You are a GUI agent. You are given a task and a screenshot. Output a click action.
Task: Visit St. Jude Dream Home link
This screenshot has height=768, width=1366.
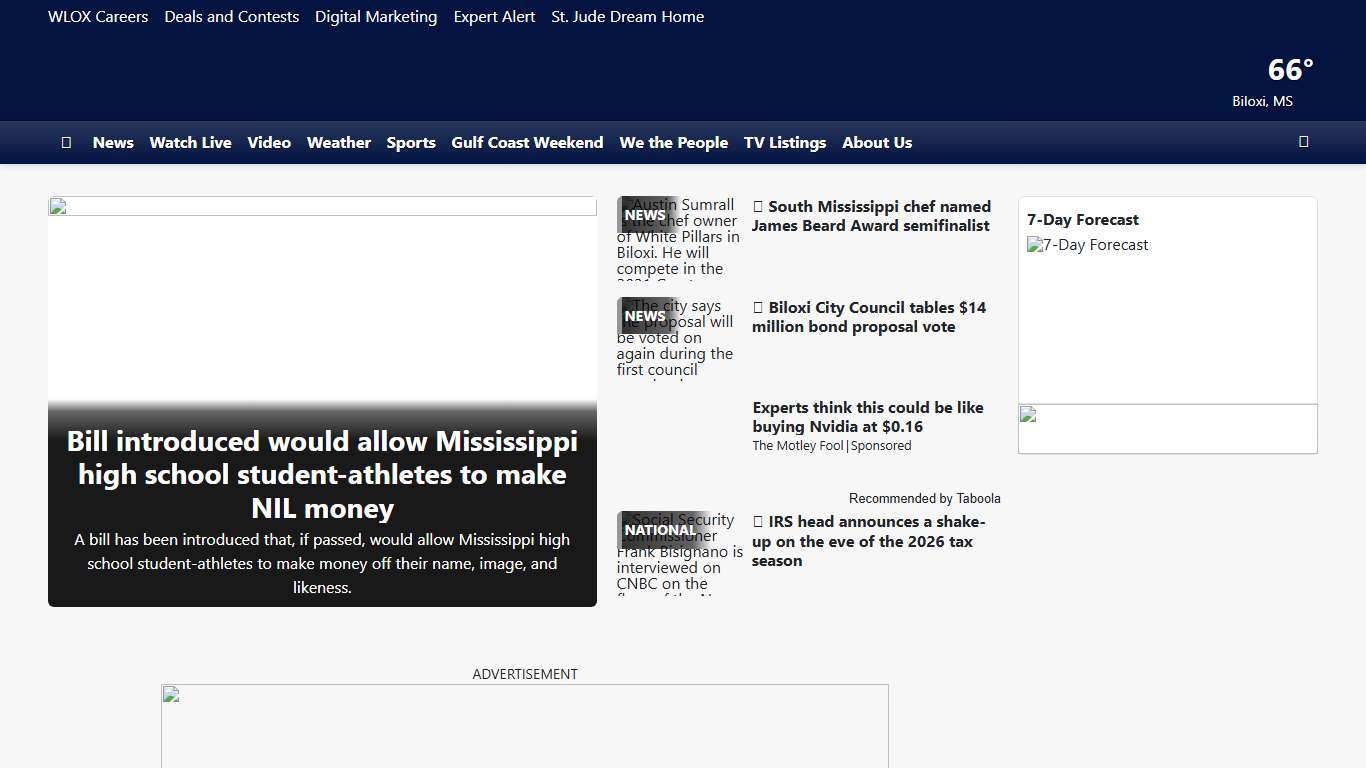pyautogui.click(x=627, y=17)
